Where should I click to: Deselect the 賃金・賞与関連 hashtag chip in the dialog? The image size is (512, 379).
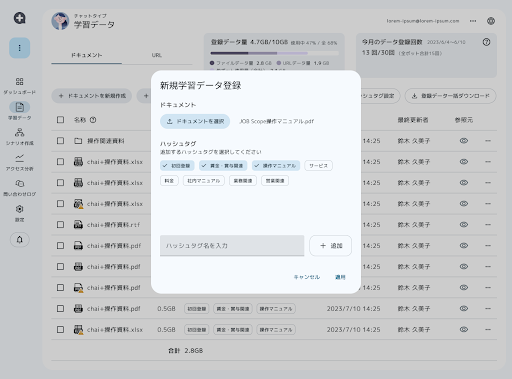tap(223, 166)
